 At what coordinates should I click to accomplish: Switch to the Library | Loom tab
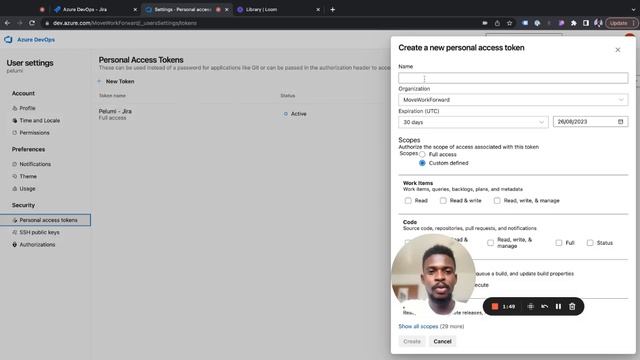click(278, 9)
